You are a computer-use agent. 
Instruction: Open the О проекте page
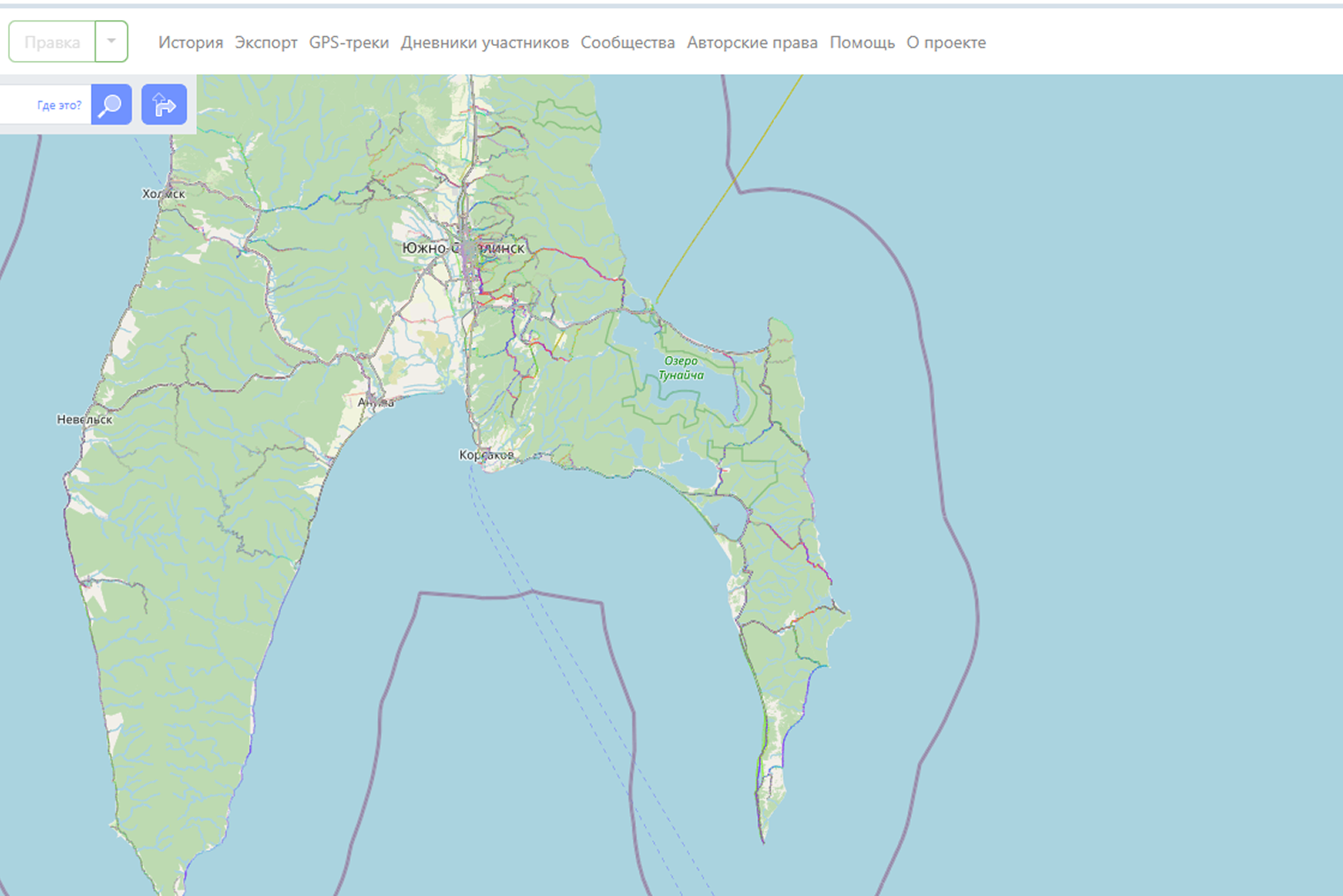[x=945, y=42]
